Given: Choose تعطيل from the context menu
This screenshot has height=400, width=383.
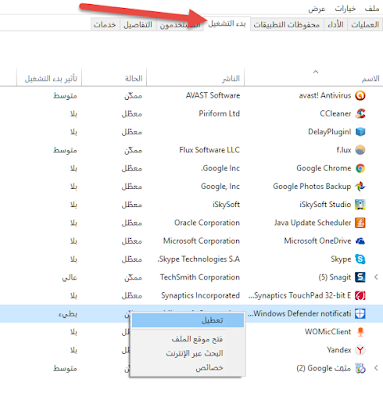Looking at the screenshot, I should coord(188,320).
